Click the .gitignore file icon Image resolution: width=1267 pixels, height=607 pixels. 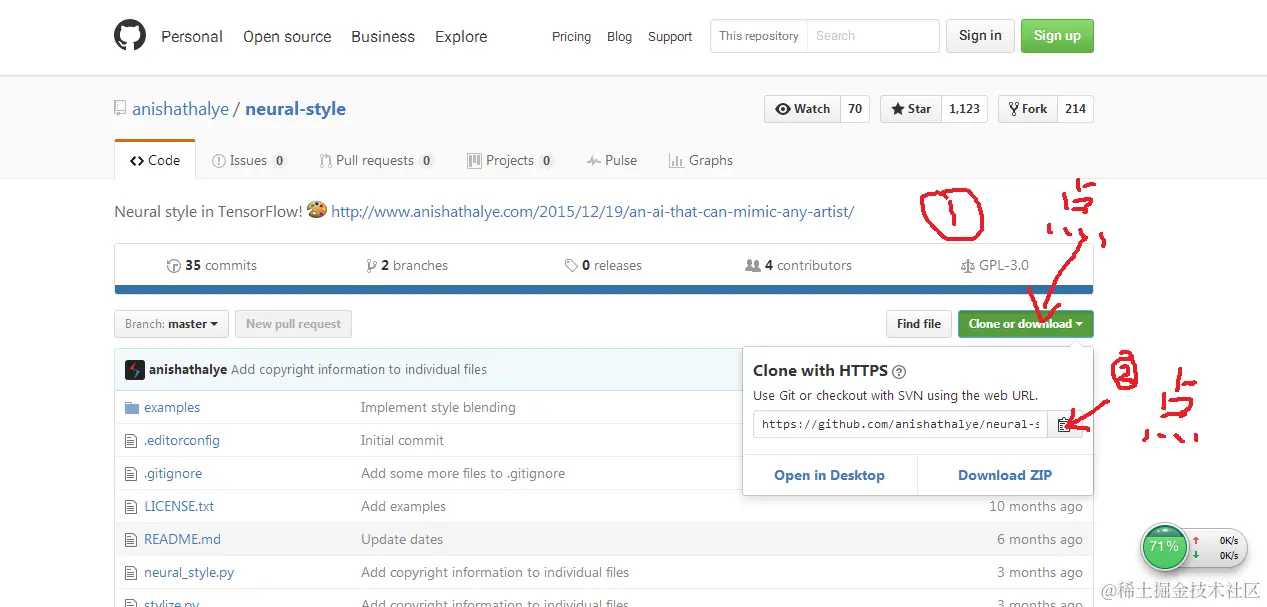tap(131, 474)
